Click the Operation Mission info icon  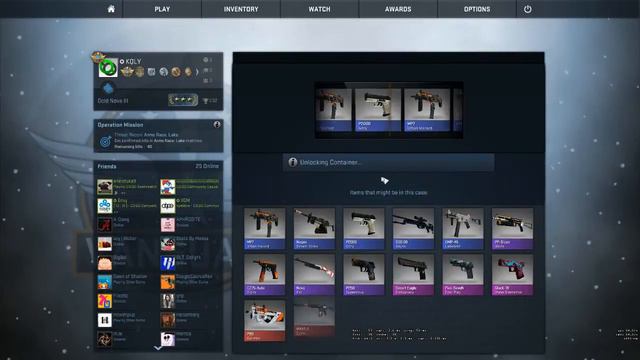click(x=217, y=124)
